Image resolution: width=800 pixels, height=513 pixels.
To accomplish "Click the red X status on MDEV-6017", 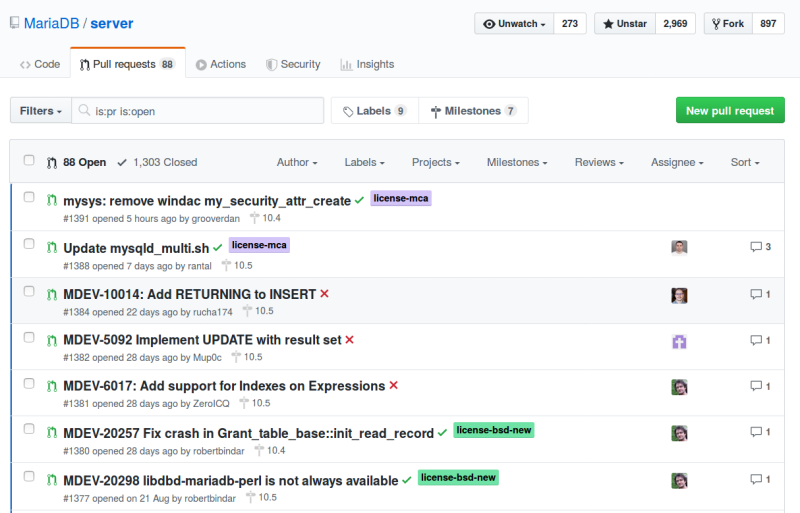I will (x=393, y=385).
